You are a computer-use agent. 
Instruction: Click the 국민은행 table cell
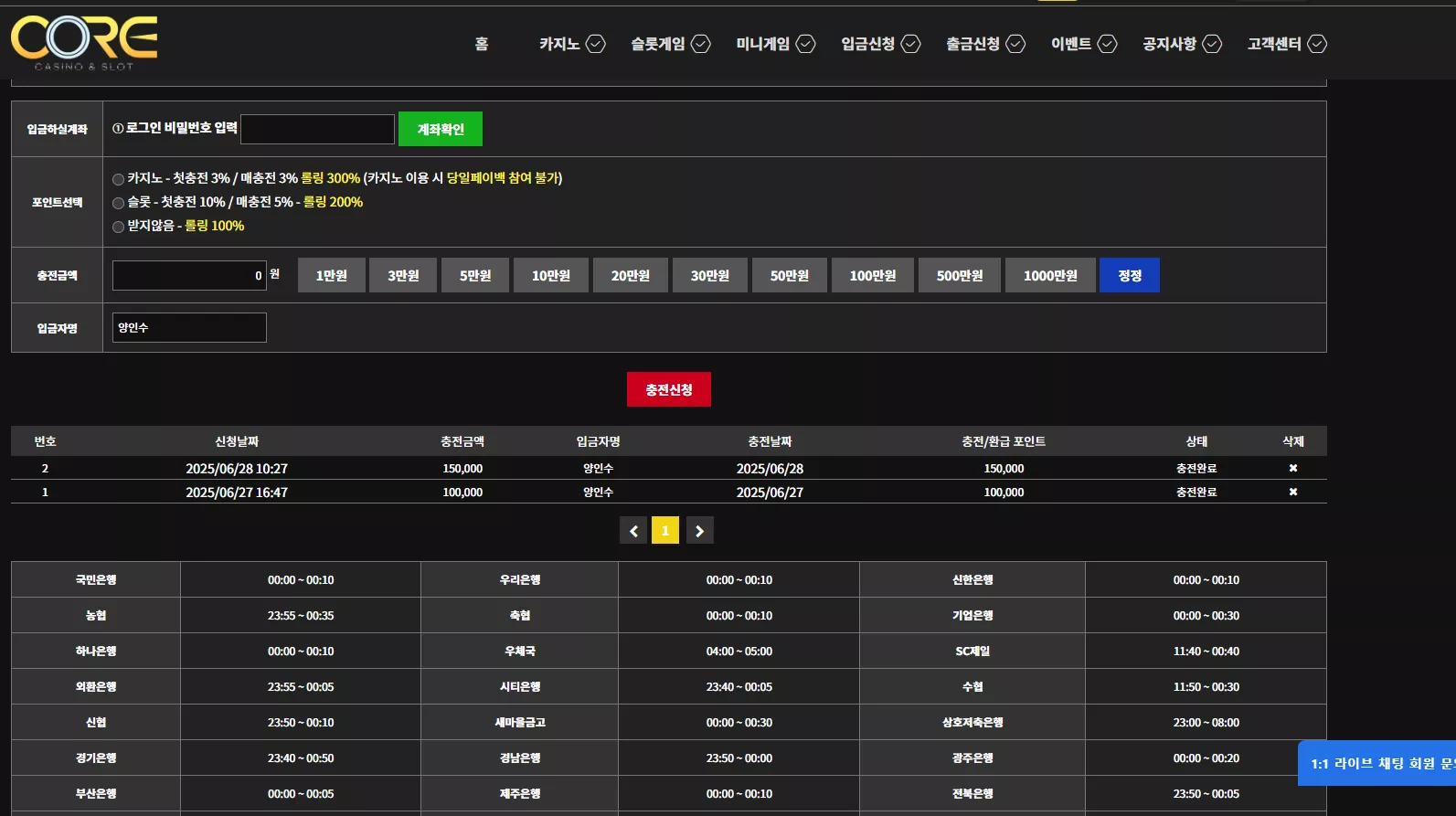[x=96, y=579]
